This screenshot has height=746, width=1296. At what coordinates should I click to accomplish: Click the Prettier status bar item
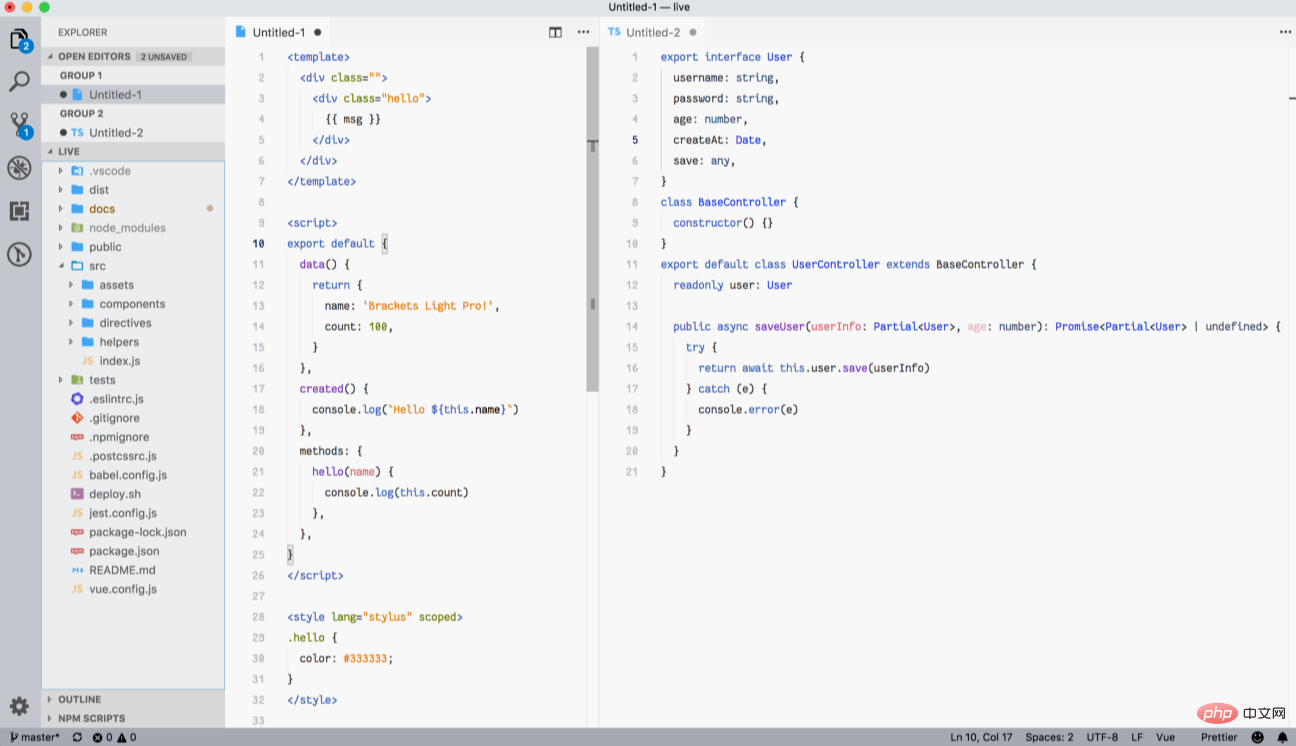(1219, 737)
